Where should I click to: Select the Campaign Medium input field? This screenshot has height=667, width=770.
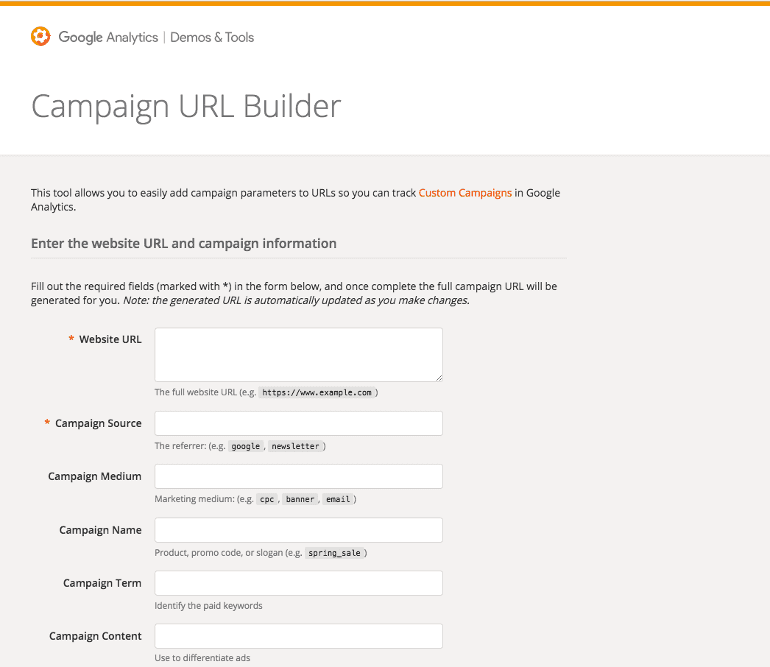[x=299, y=476]
